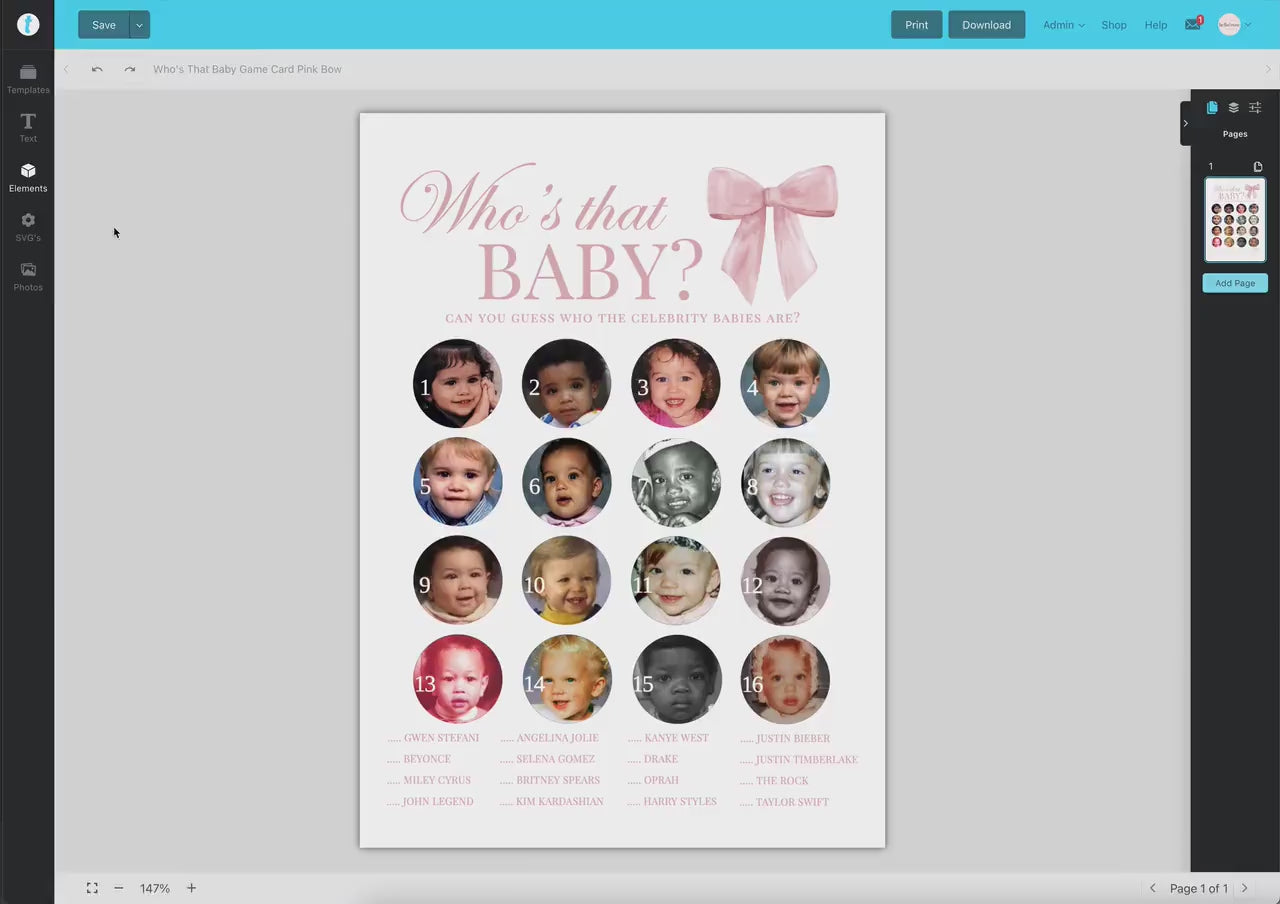Screen dimensions: 1280x904
Task: Select the 'Can you guess' subtitle text
Action: click(x=622, y=318)
